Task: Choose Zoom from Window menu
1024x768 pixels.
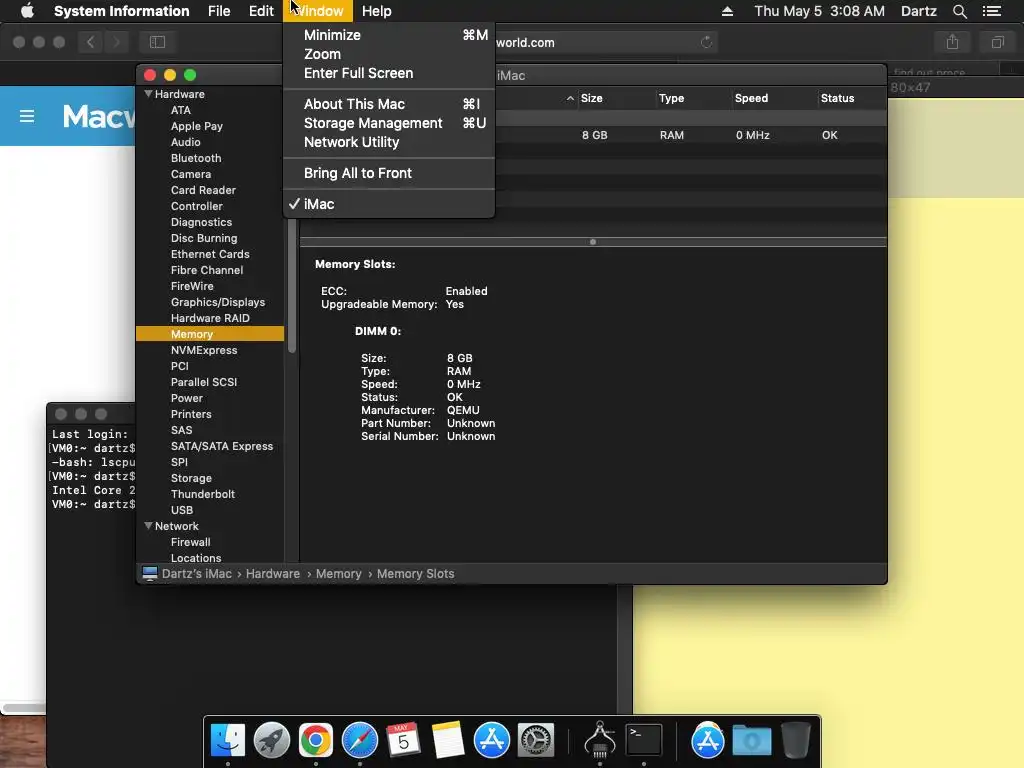Action: (x=389, y=54)
